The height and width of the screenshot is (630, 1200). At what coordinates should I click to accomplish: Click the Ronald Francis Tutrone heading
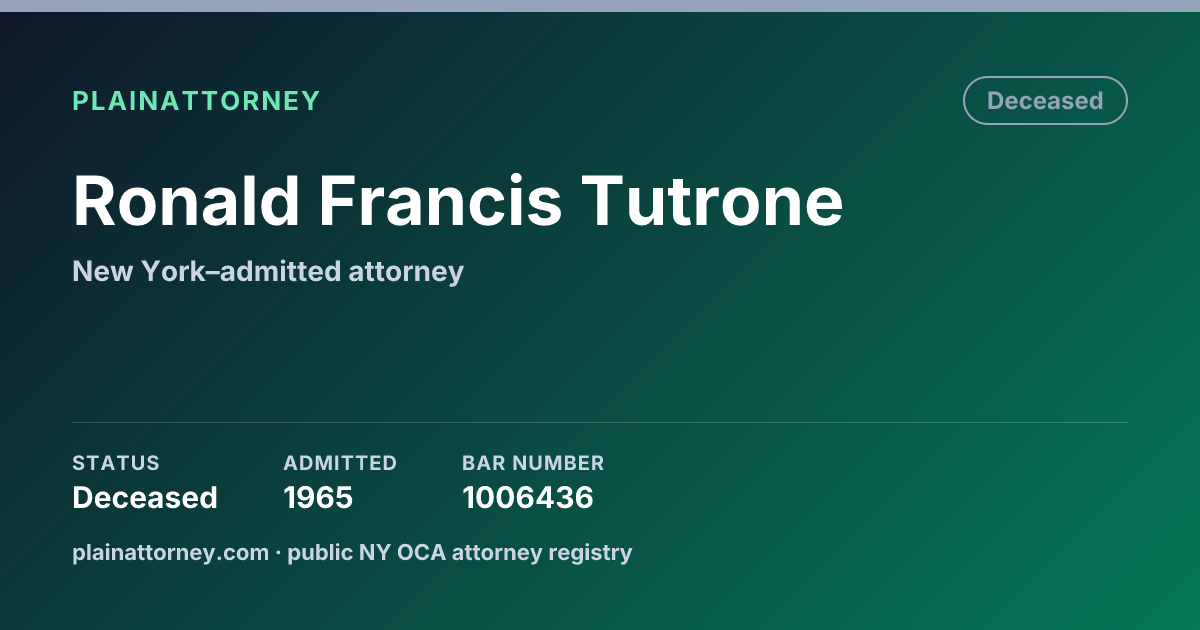tap(458, 201)
